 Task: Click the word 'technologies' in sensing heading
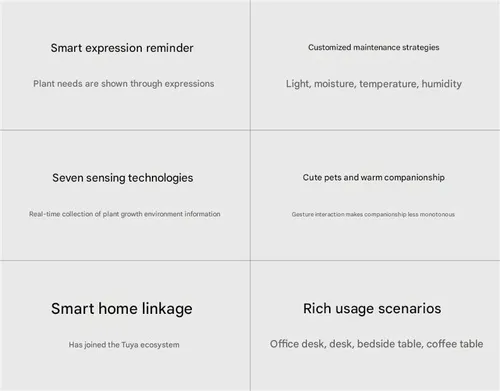point(161,178)
